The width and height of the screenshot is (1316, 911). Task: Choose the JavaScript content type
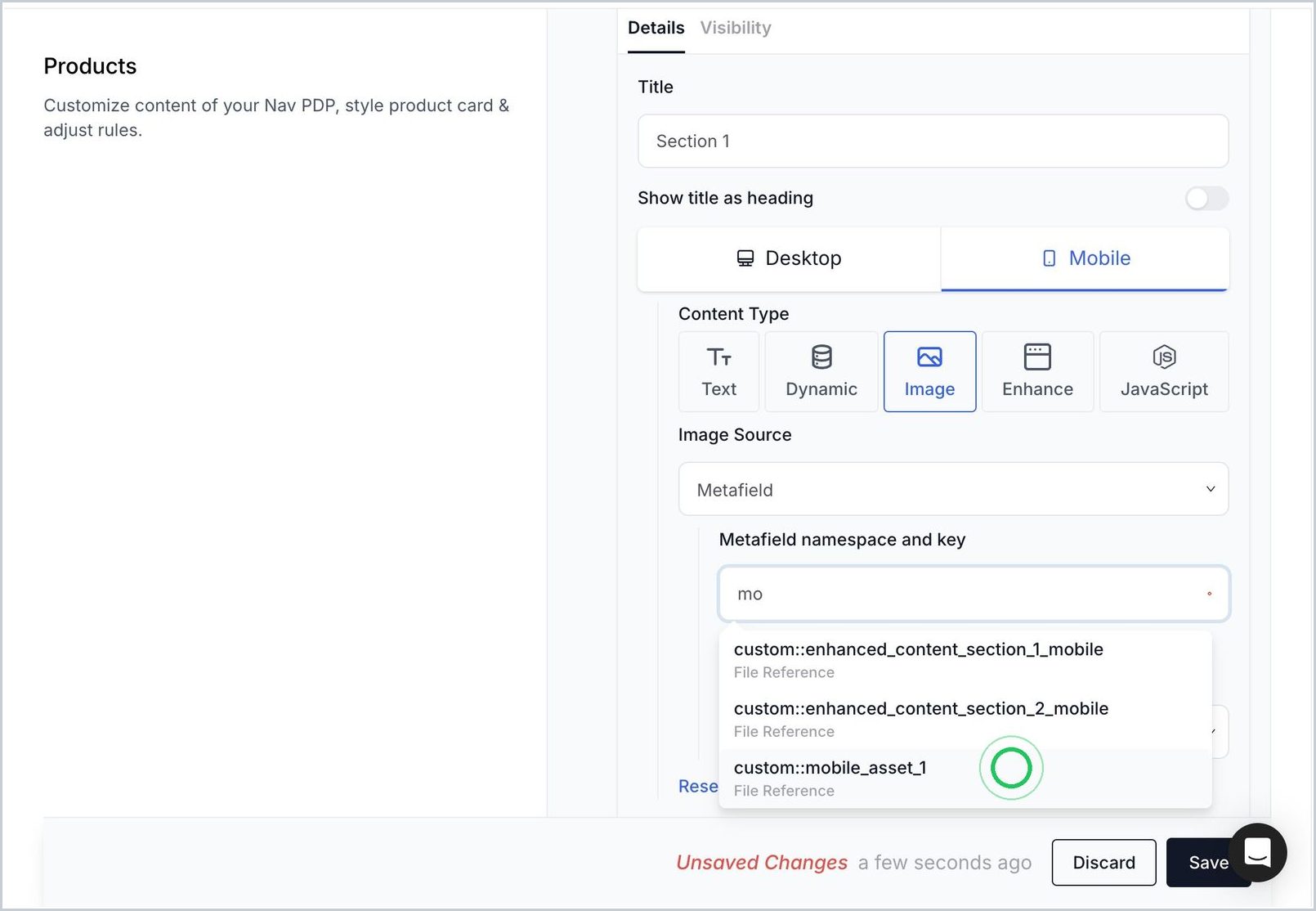tap(1164, 371)
